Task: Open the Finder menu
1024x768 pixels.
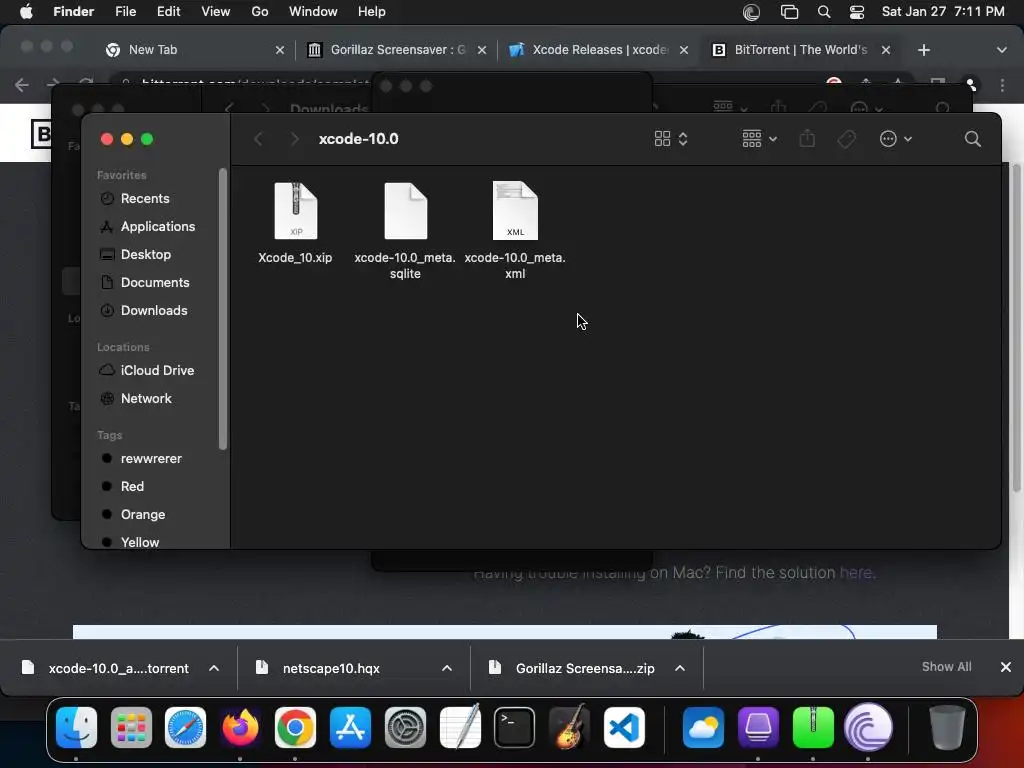Action: coord(73,12)
